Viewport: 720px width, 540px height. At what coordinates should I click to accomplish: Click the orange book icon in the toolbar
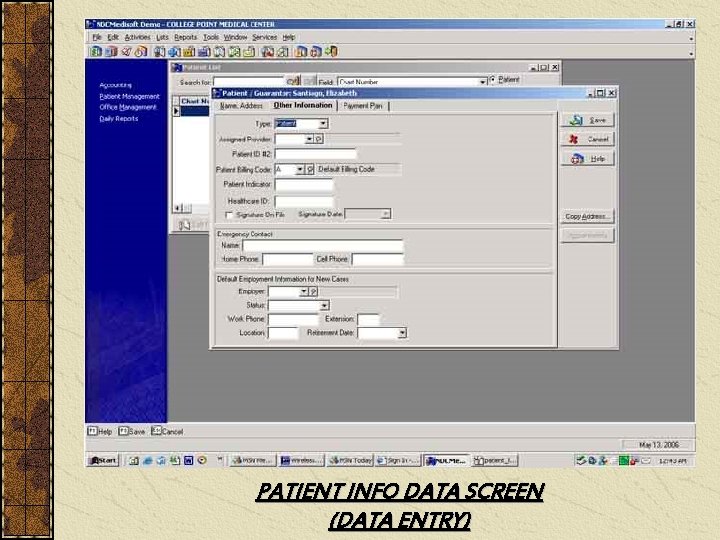pyautogui.click(x=301, y=51)
